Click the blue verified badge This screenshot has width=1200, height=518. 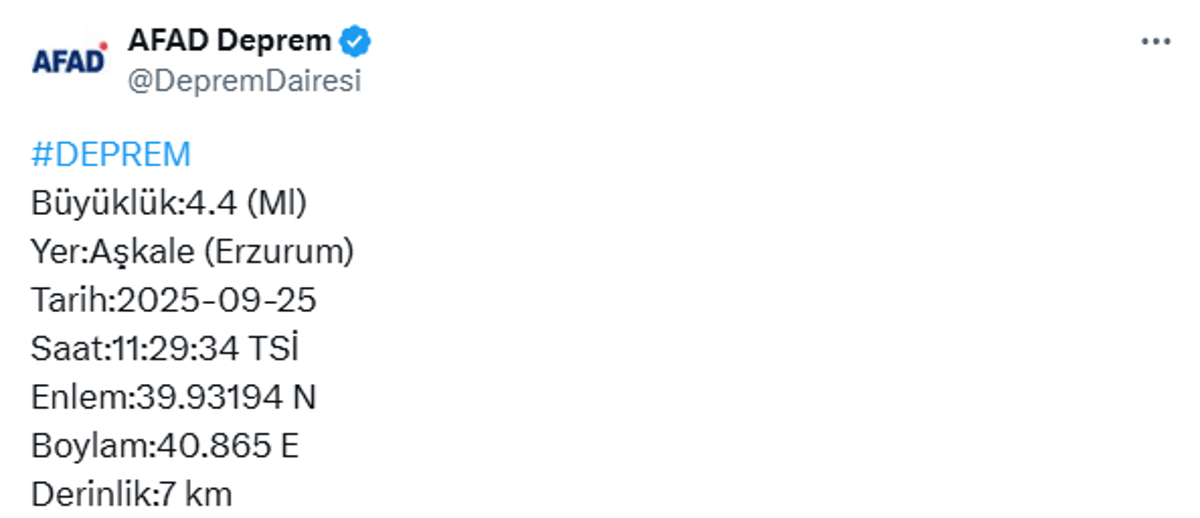356,41
